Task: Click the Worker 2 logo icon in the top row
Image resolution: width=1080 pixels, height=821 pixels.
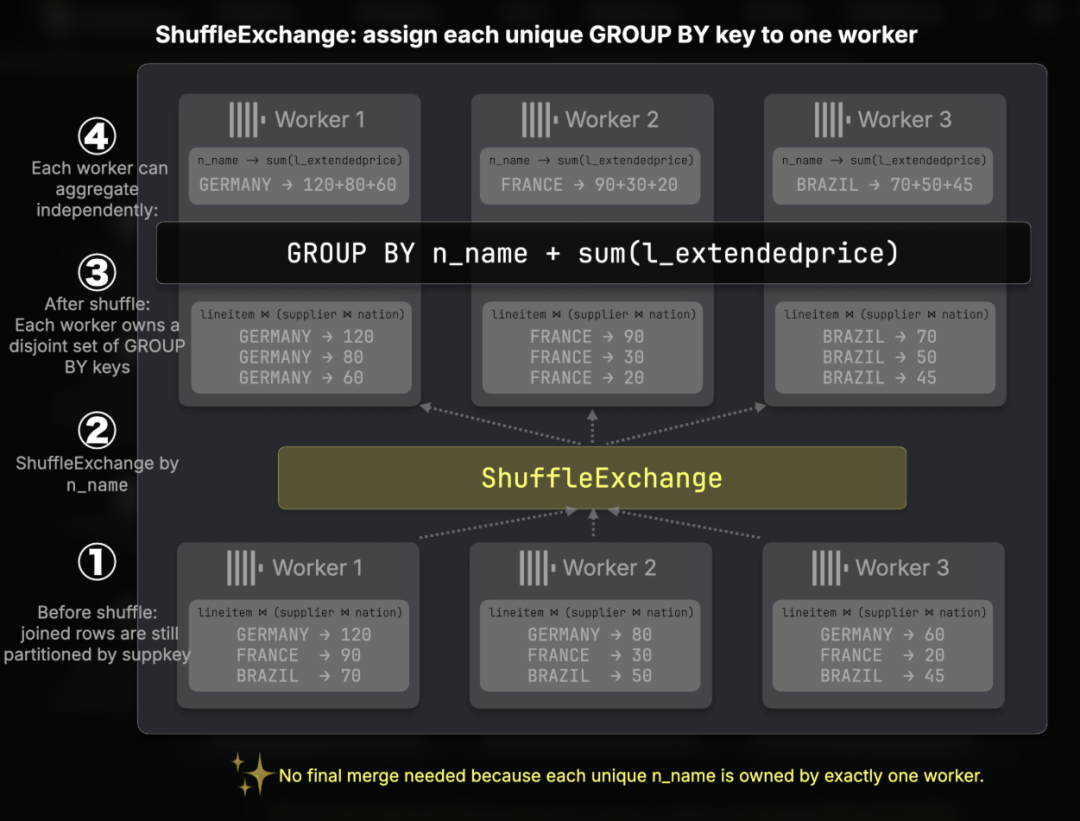Action: coord(539,120)
